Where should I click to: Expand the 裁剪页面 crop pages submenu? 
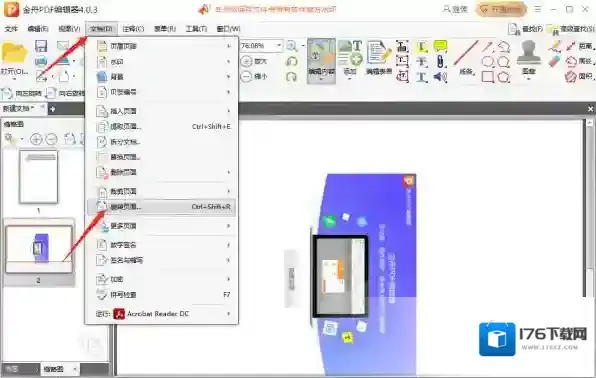162,191
